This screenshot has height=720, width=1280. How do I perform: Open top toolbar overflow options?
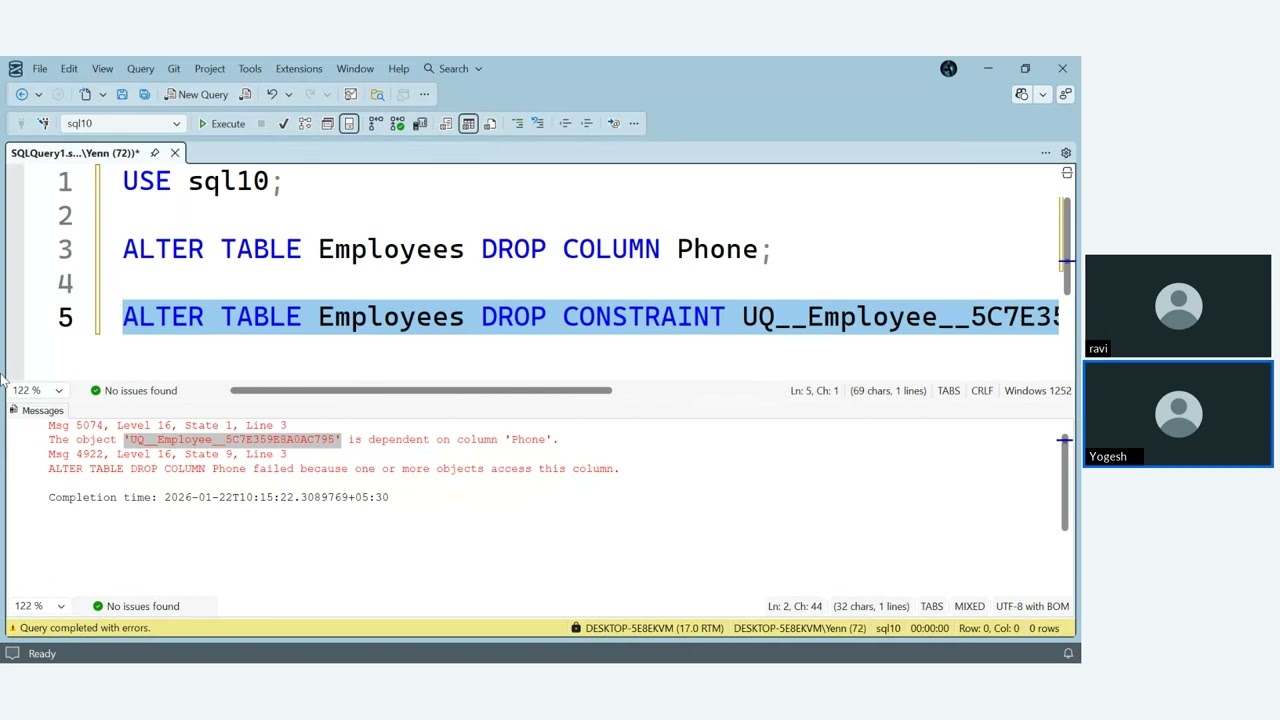pos(424,94)
